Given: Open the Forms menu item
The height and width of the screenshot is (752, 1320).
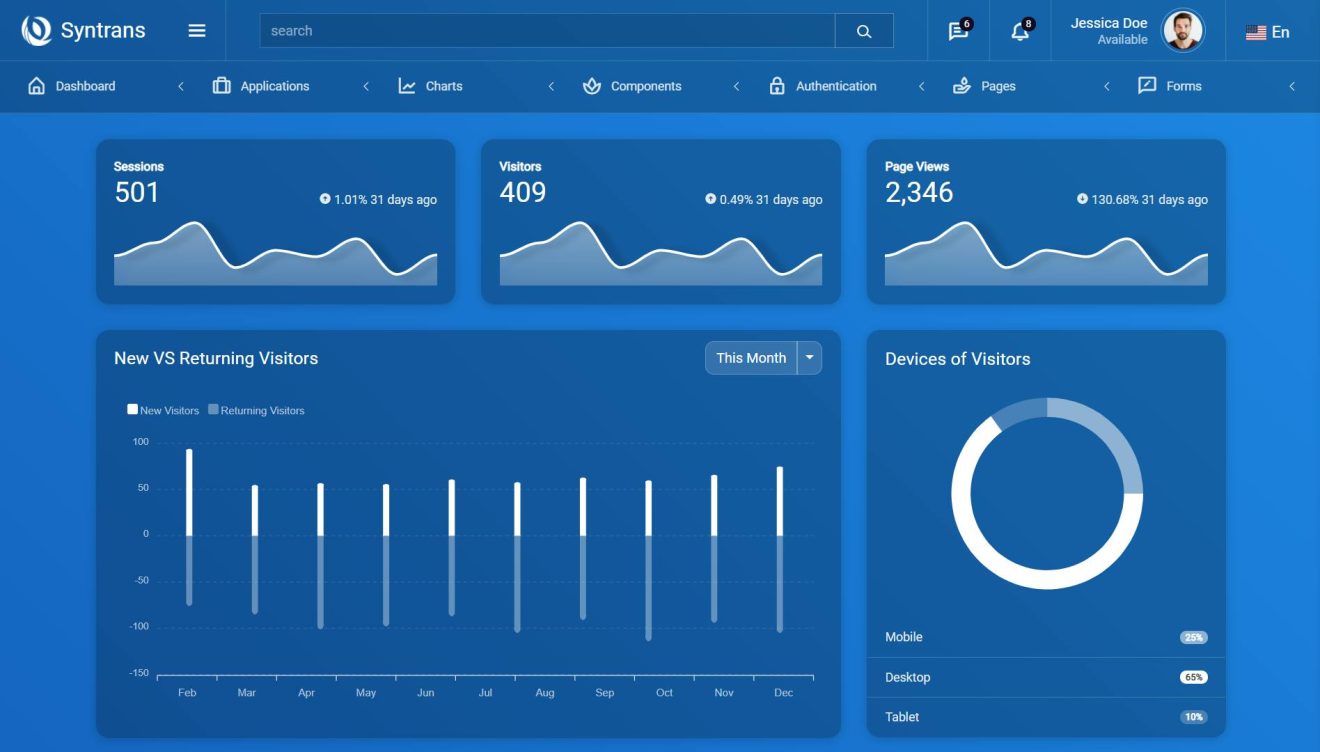Looking at the screenshot, I should [x=1170, y=86].
